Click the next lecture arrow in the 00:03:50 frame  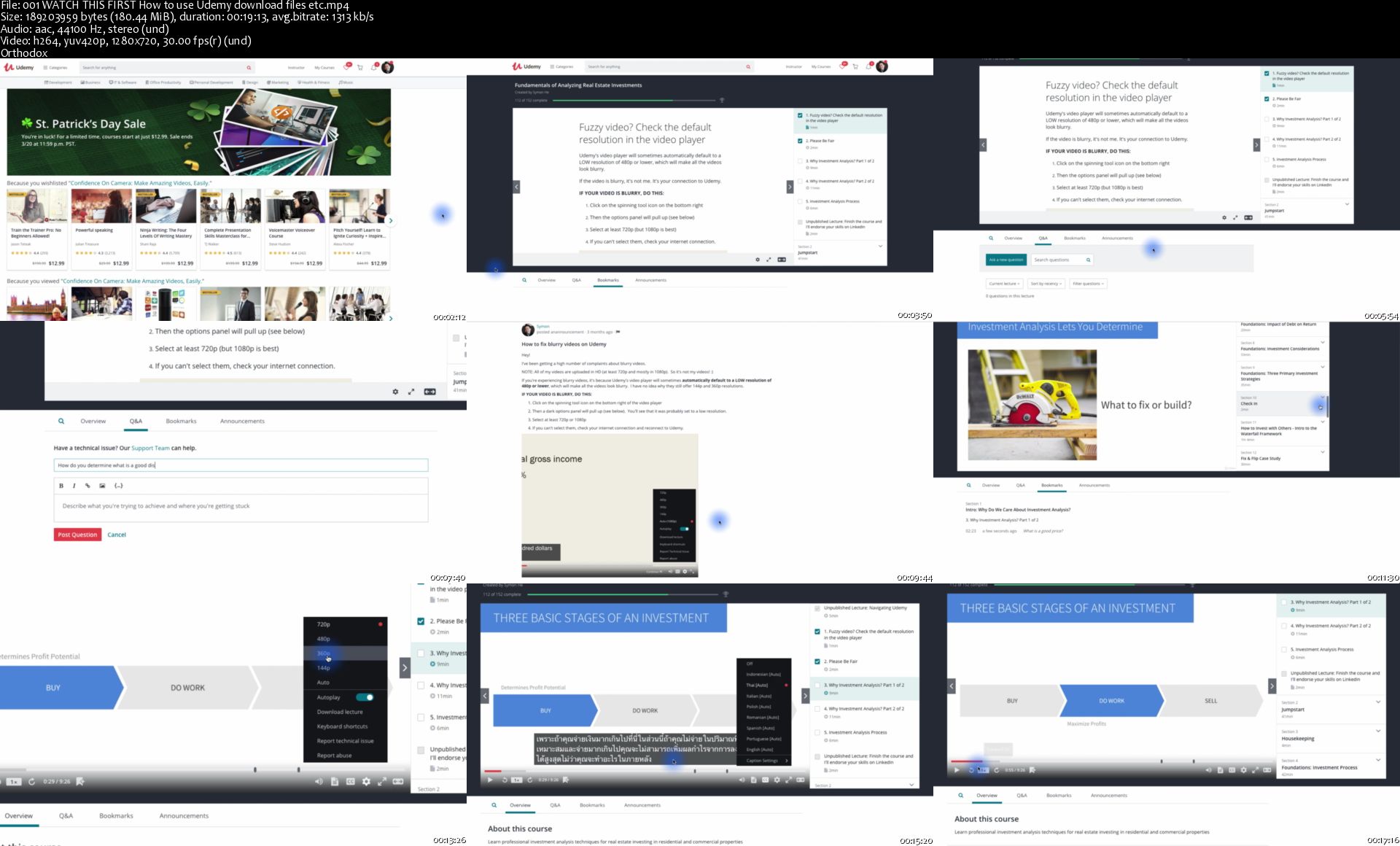point(790,187)
